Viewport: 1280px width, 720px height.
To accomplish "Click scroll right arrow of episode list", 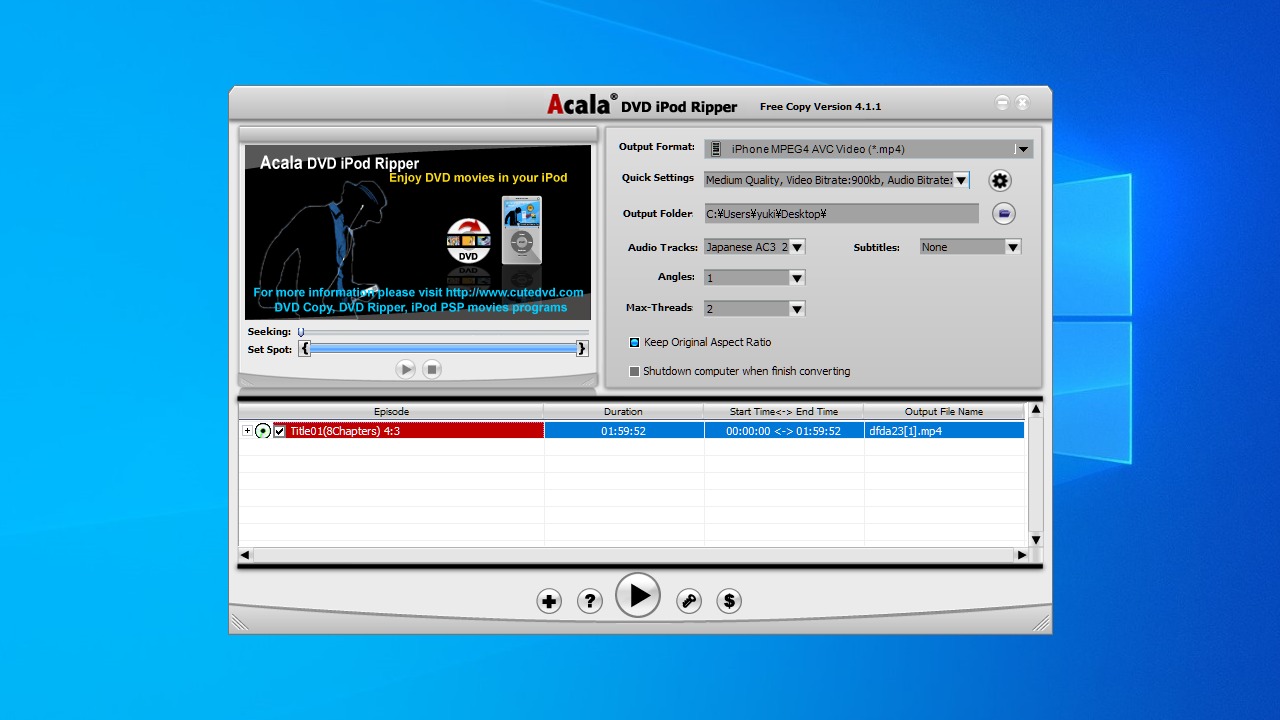I will pyautogui.click(x=1021, y=554).
